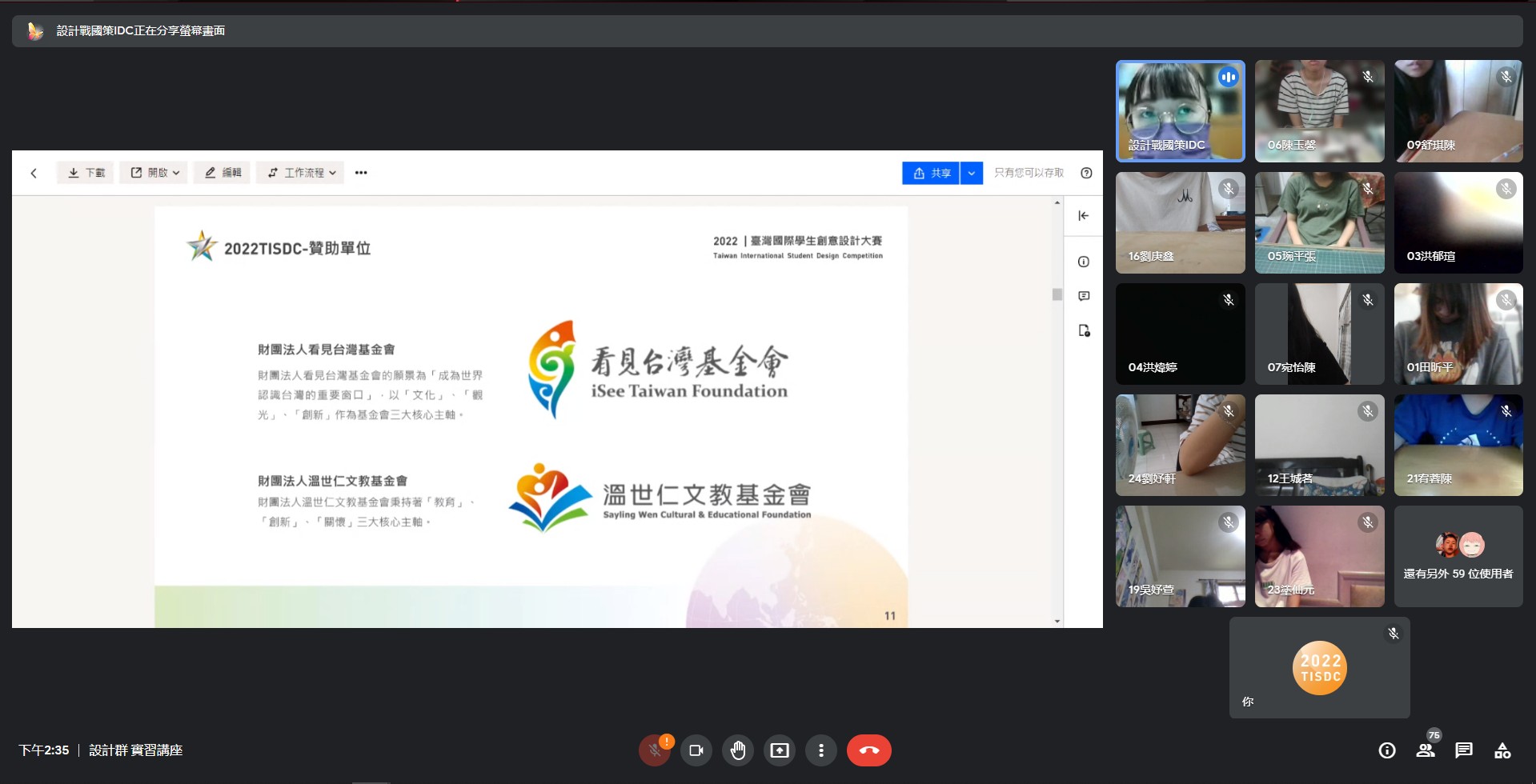Collapse the viewer sidebar with the arrow icon

[x=1083, y=215]
